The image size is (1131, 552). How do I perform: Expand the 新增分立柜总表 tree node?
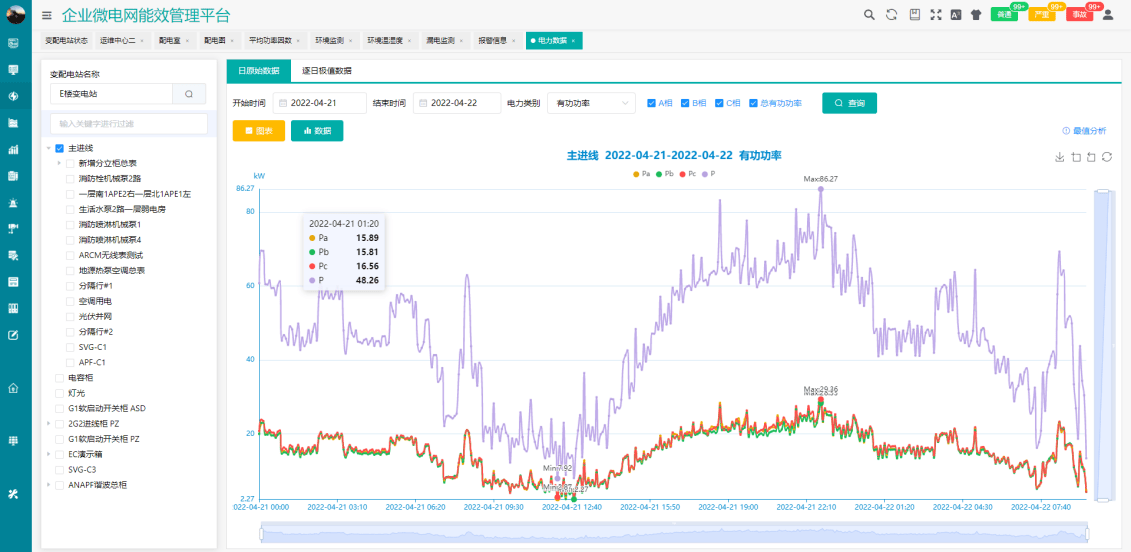click(60, 163)
